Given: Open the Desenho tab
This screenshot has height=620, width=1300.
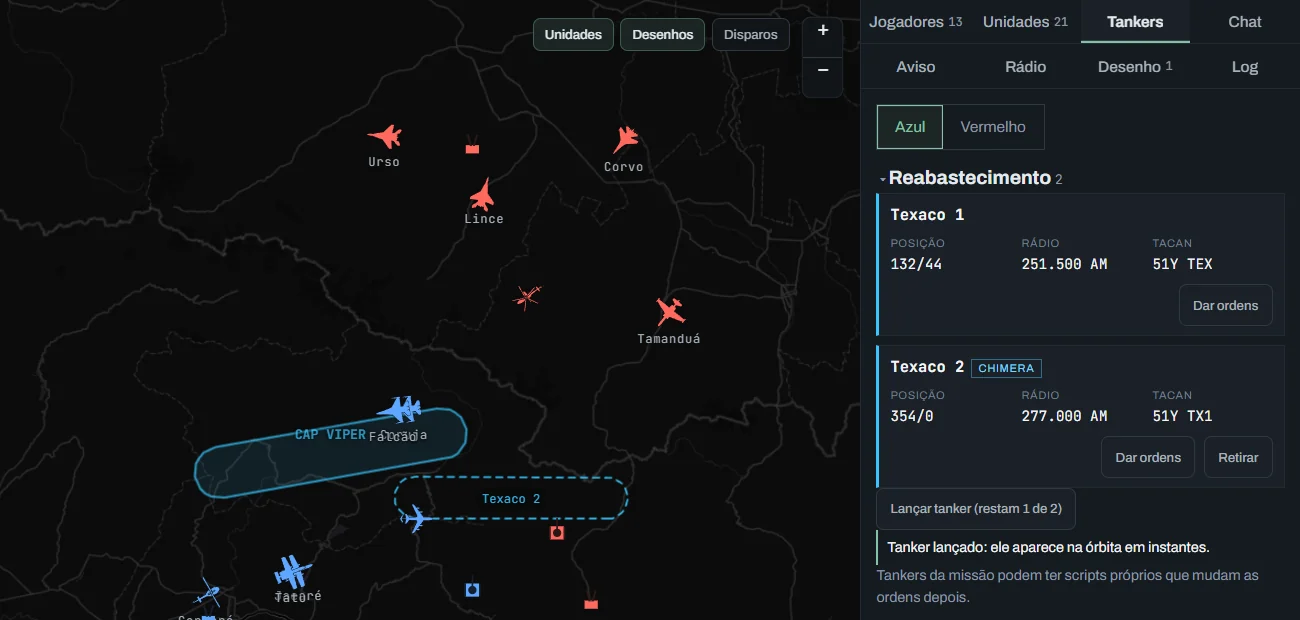Looking at the screenshot, I should 1135,66.
